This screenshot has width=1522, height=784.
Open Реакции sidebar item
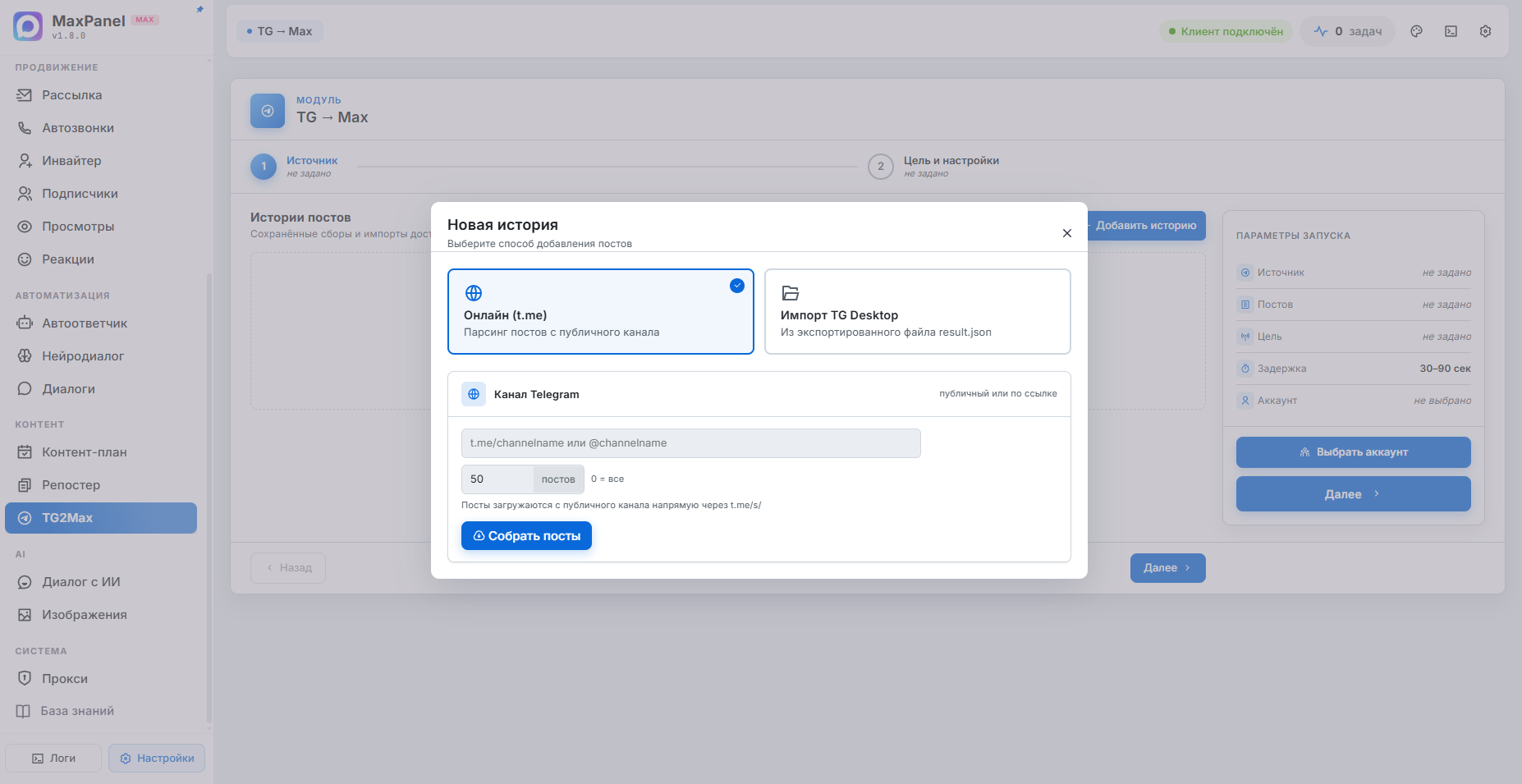click(101, 259)
